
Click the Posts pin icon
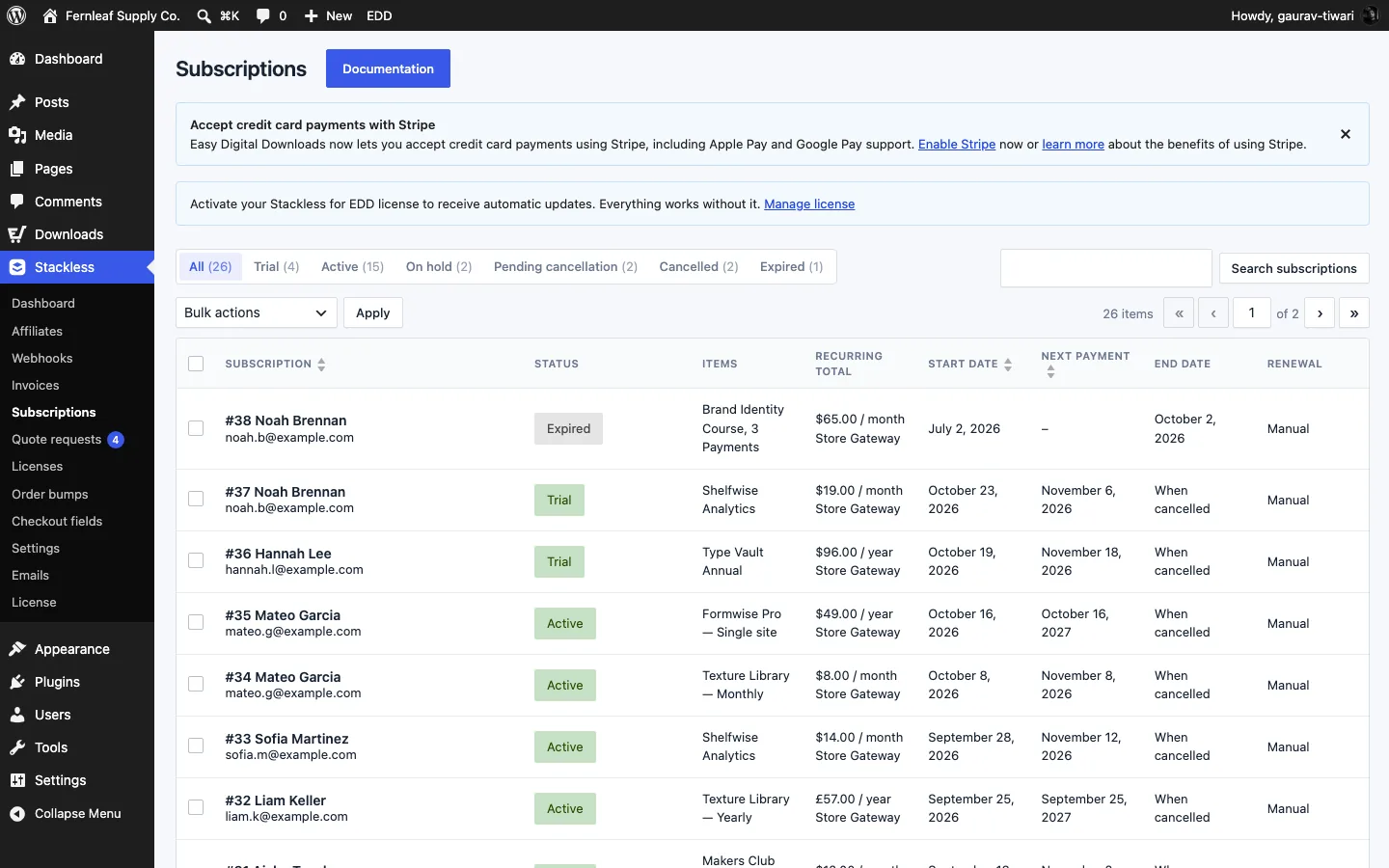tap(17, 102)
